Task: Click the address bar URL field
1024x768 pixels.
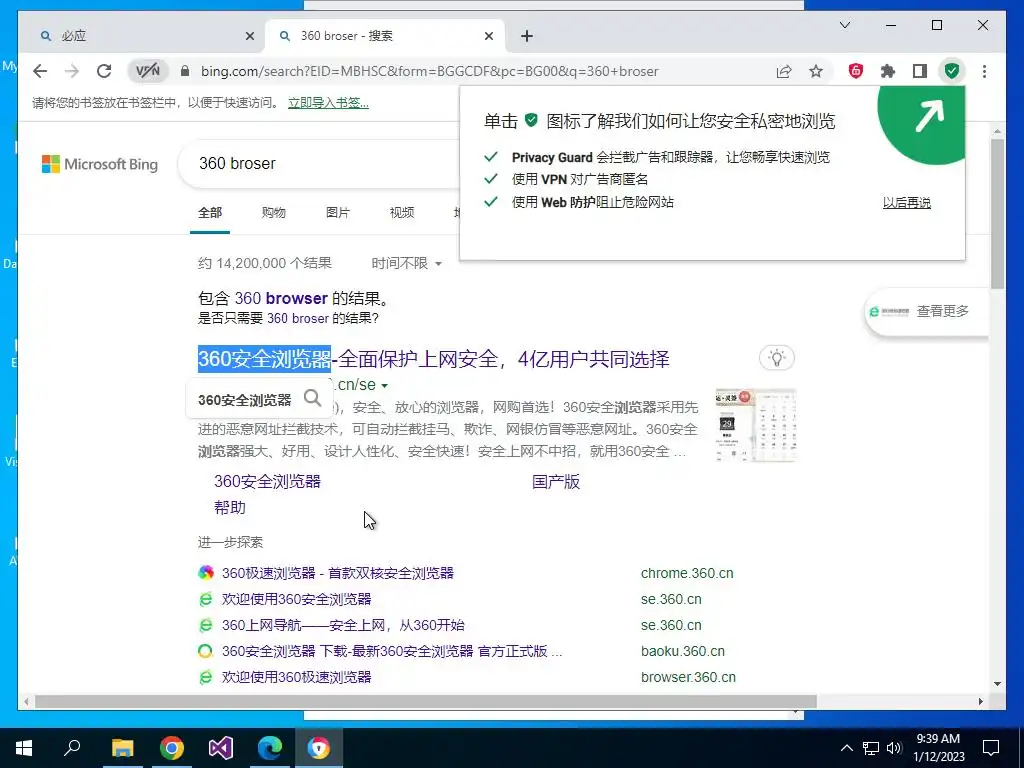Action: coord(429,71)
